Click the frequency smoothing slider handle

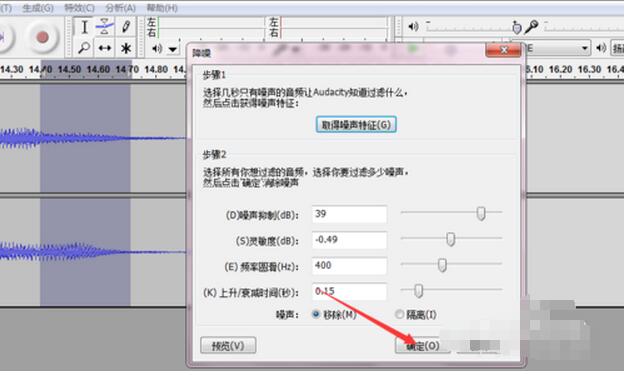click(x=442, y=265)
